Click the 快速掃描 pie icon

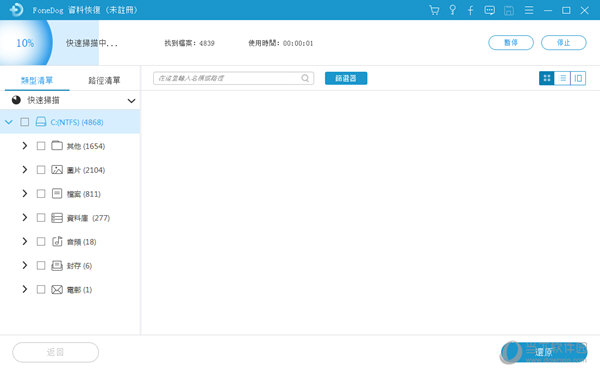tap(16, 100)
